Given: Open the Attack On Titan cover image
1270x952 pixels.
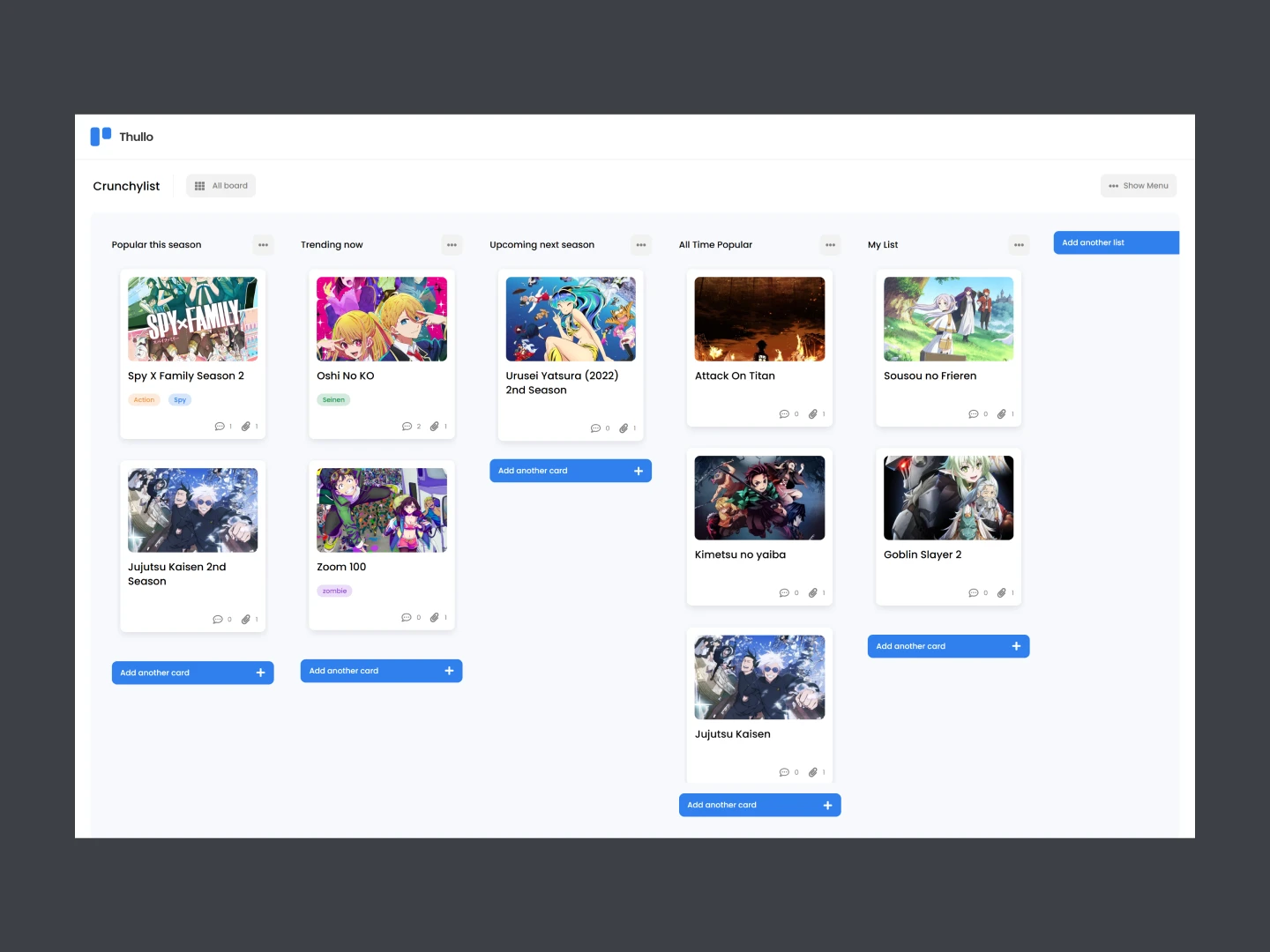Looking at the screenshot, I should click(759, 319).
